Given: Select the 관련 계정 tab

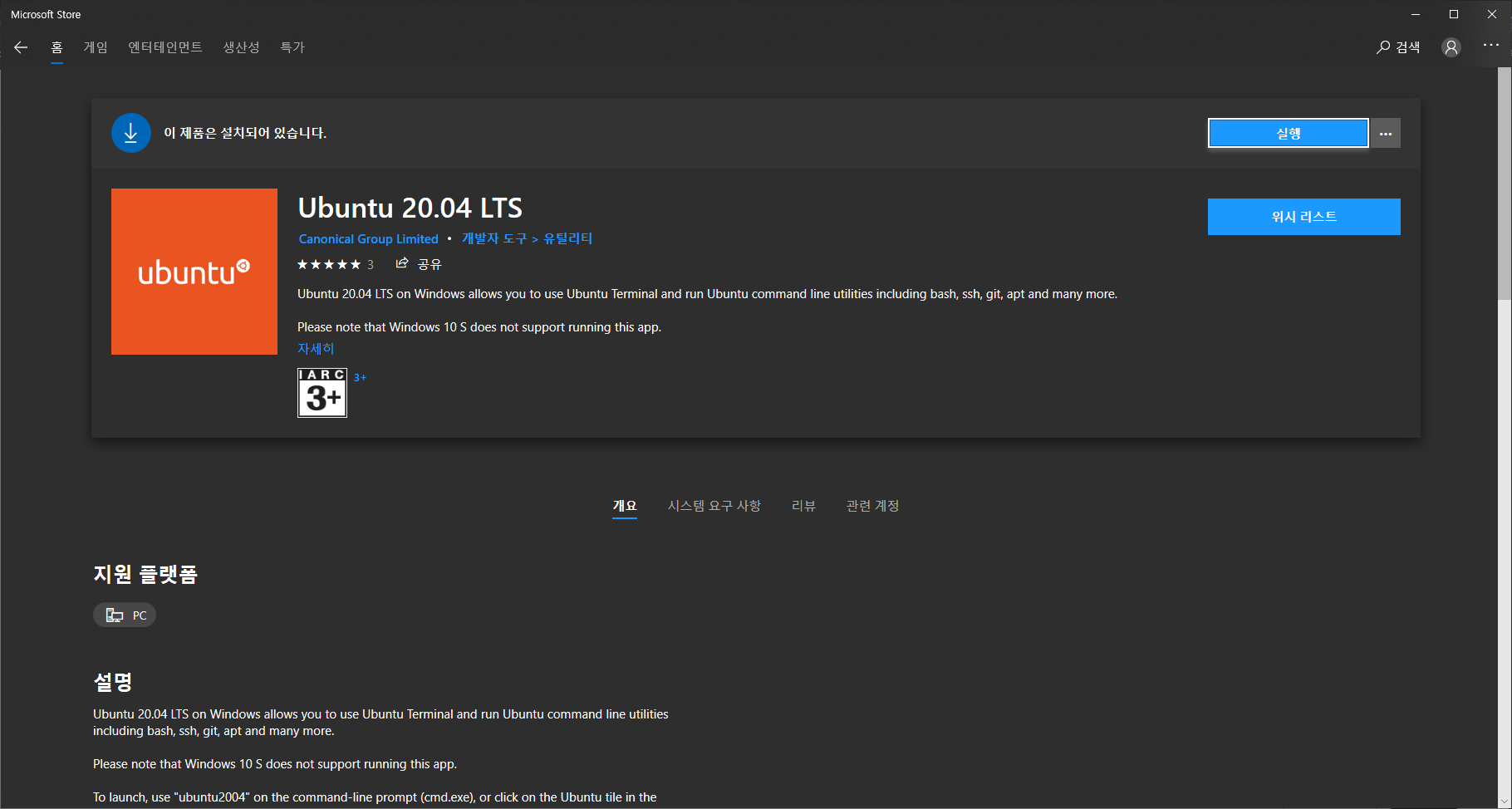Looking at the screenshot, I should pyautogui.click(x=872, y=506).
